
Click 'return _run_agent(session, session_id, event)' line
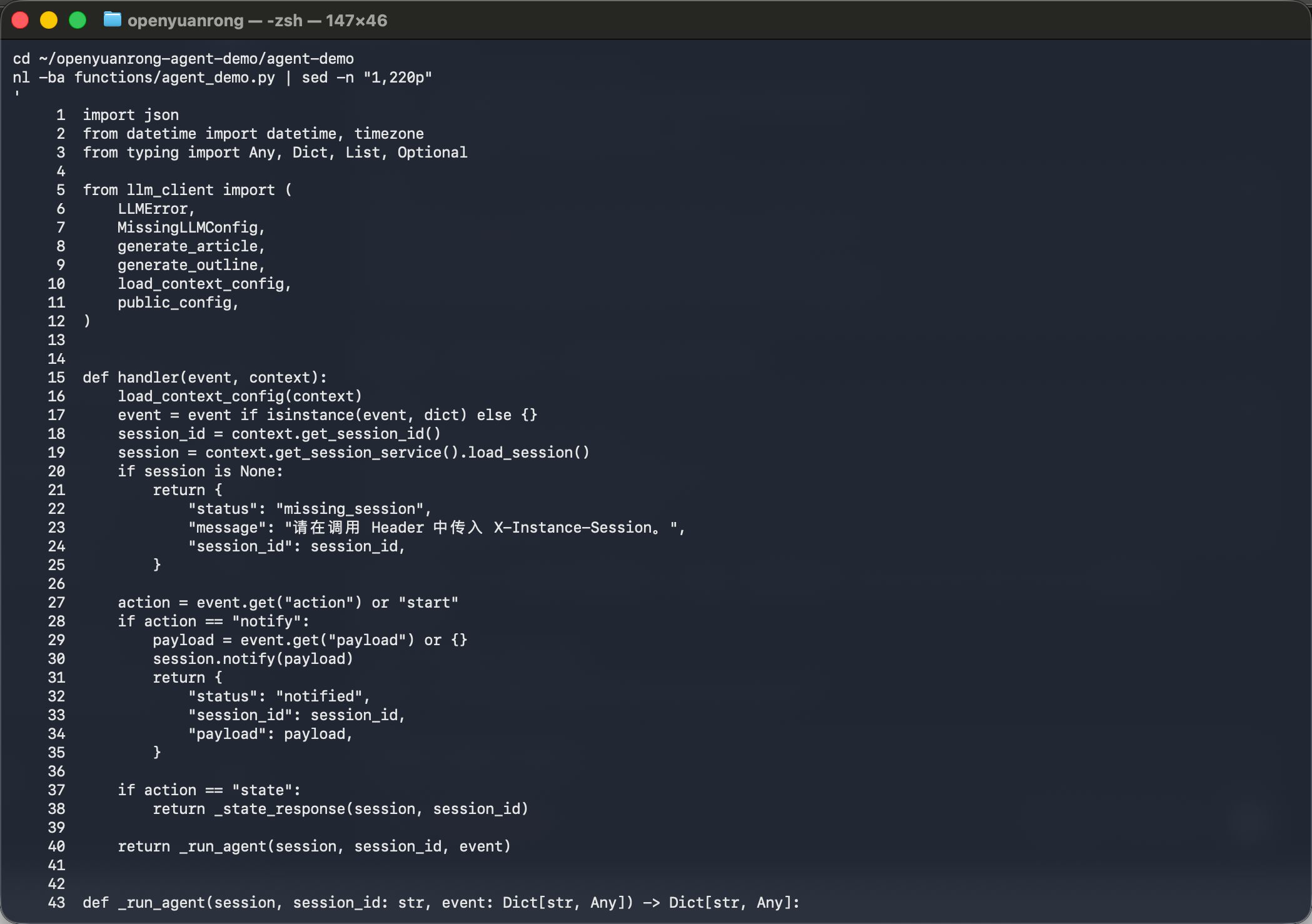click(x=315, y=846)
